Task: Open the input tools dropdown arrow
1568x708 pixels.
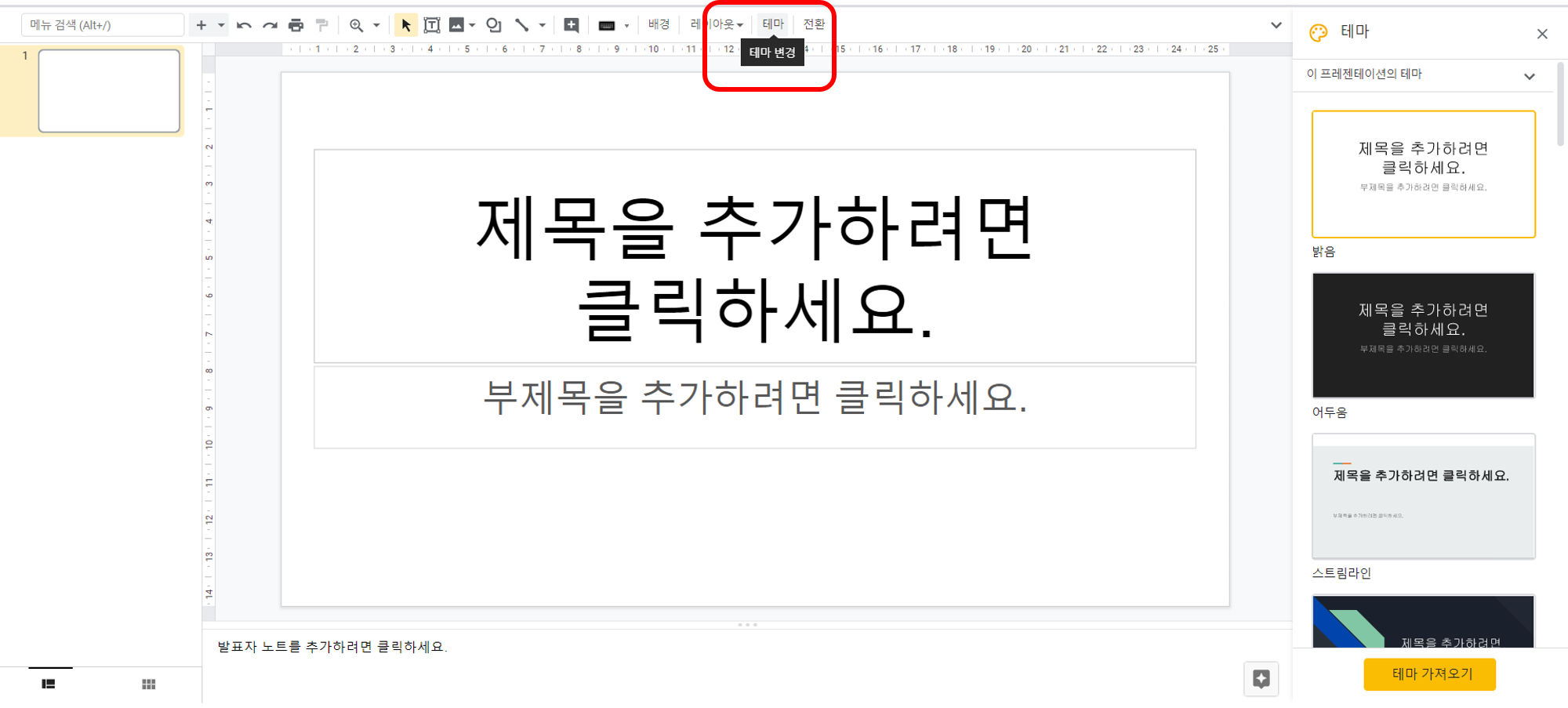Action: 626,25
